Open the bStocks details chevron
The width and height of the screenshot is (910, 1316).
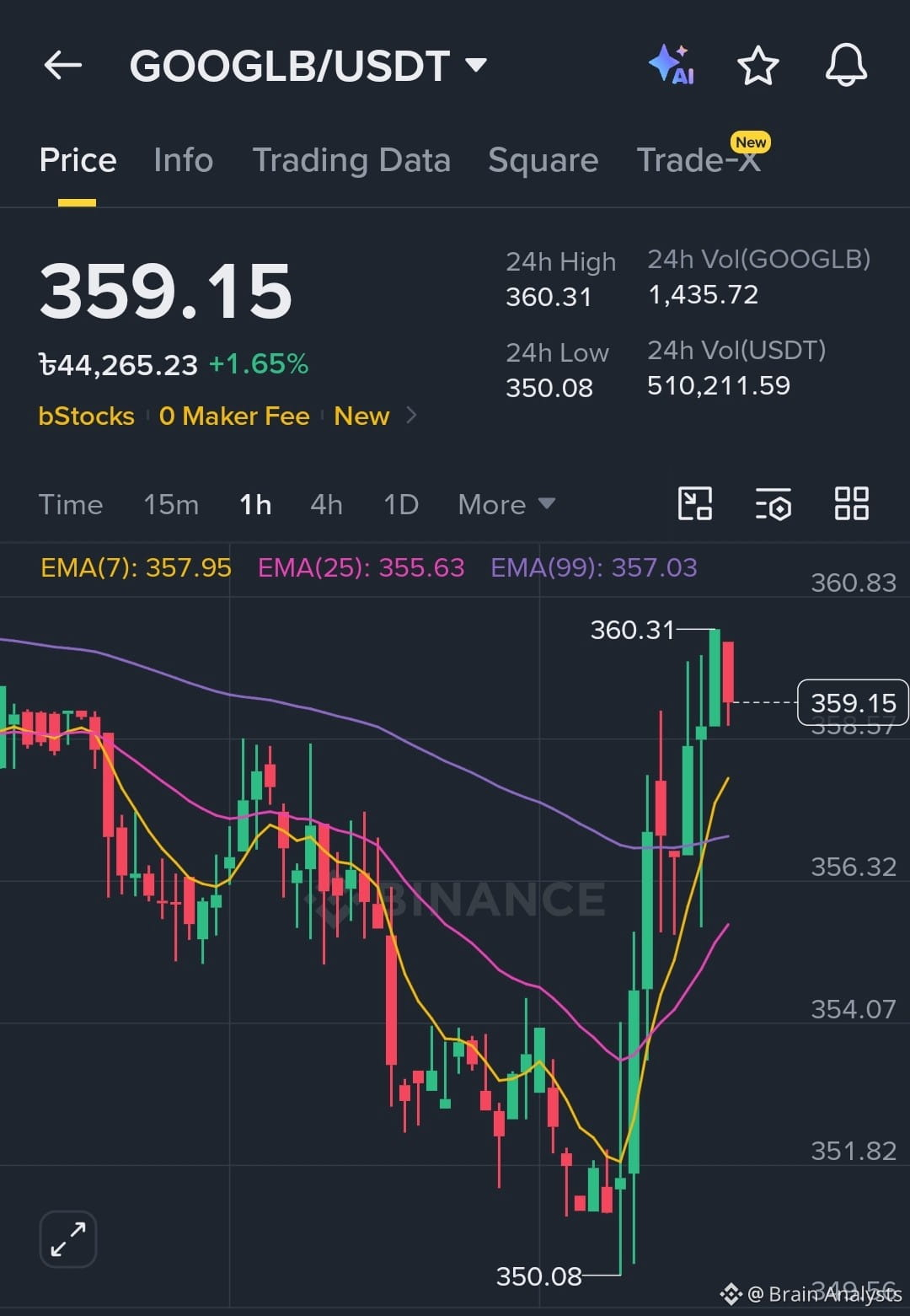click(x=411, y=416)
